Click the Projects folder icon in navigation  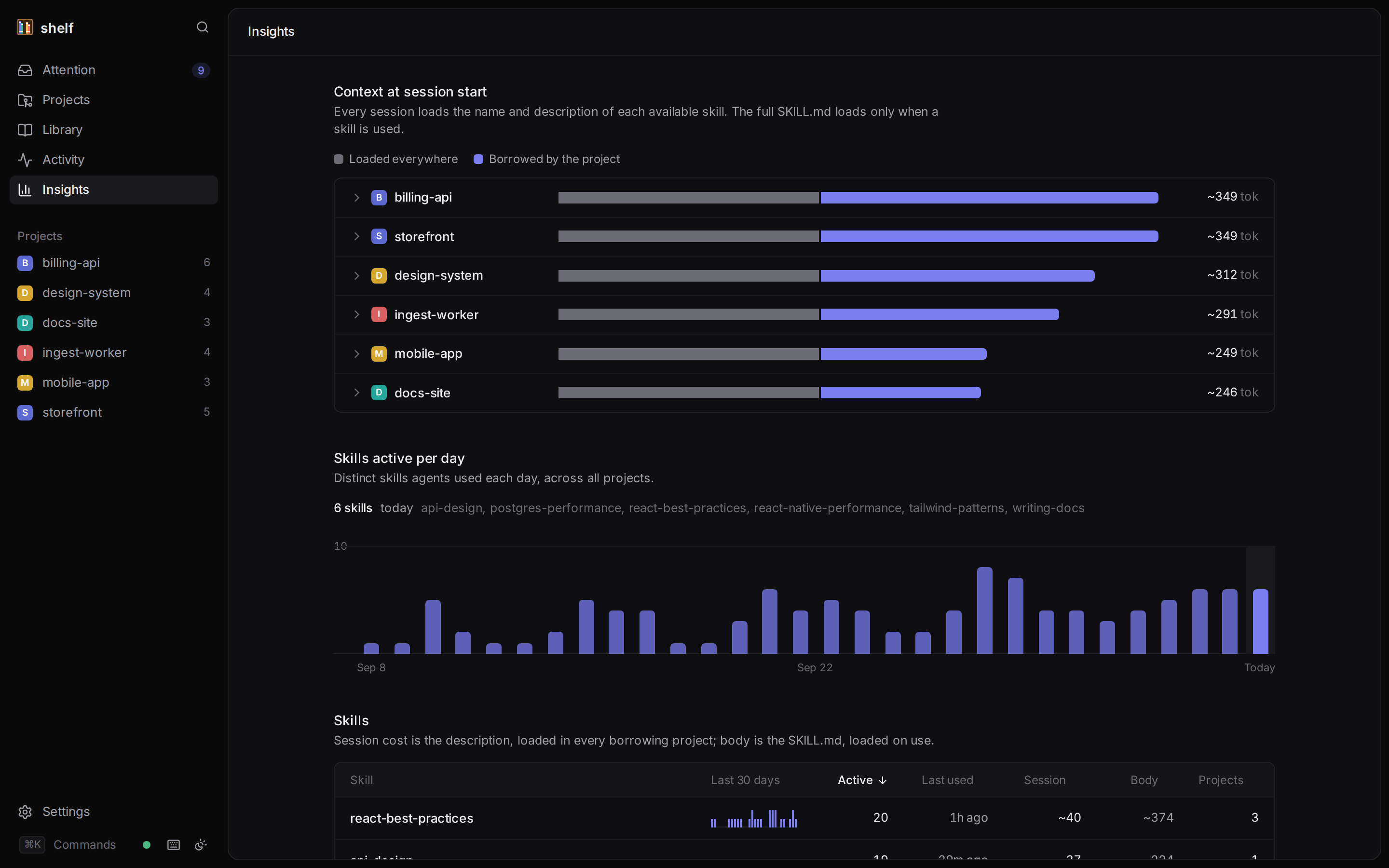pyautogui.click(x=25, y=100)
